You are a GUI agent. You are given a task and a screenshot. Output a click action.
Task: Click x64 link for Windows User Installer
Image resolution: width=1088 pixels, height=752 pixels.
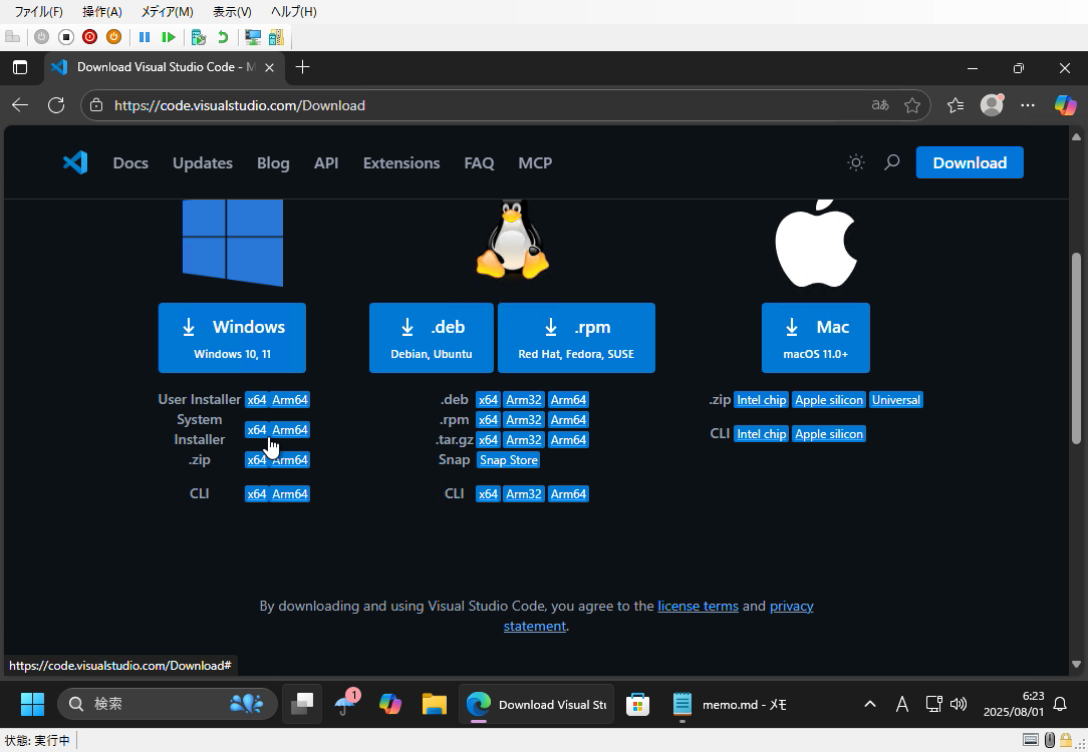click(x=256, y=400)
